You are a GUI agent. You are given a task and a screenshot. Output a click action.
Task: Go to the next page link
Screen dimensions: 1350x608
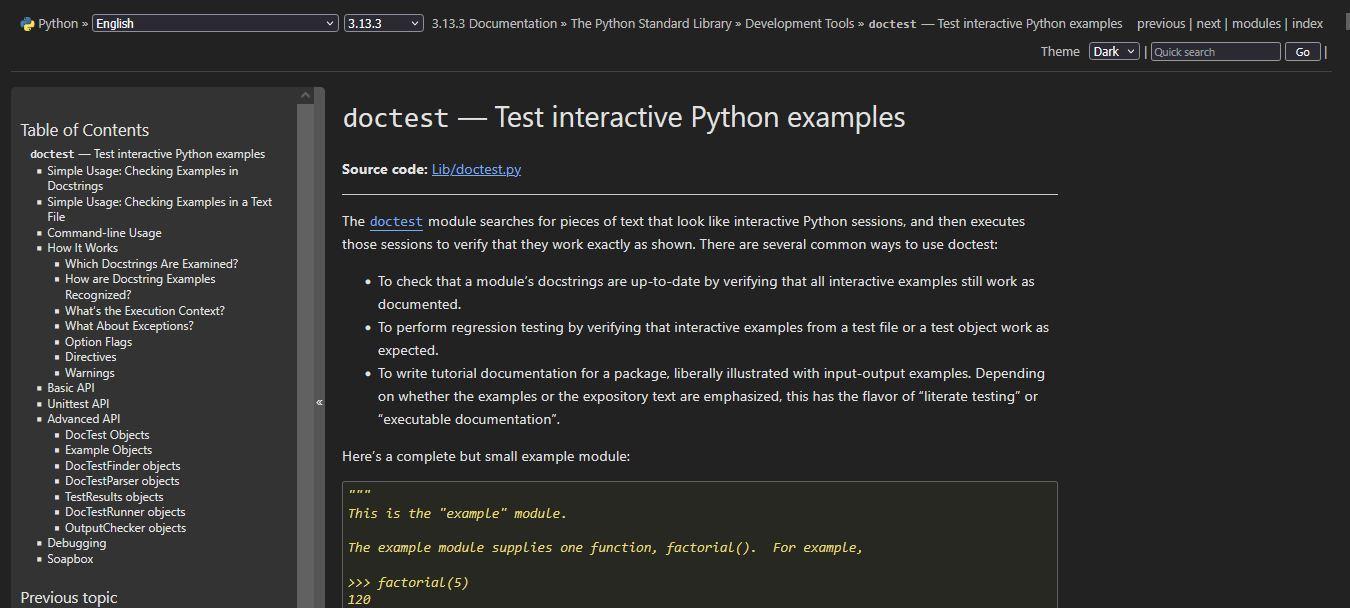(1209, 23)
